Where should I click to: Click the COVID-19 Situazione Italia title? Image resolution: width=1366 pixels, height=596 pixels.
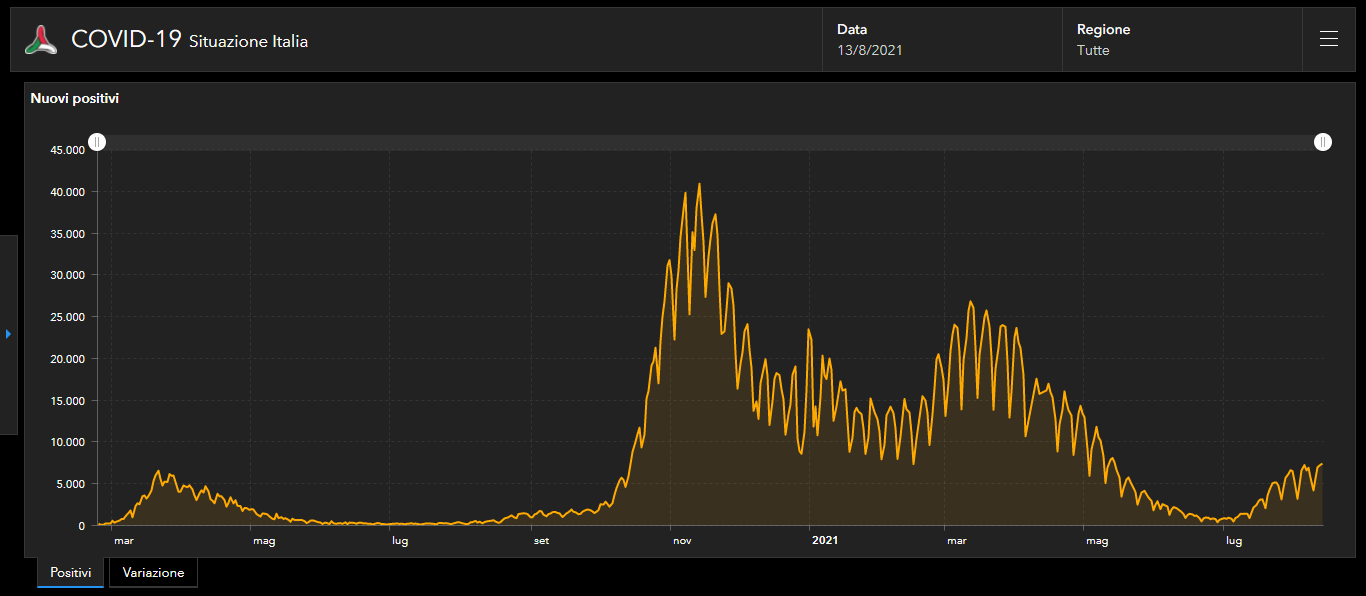(190, 40)
